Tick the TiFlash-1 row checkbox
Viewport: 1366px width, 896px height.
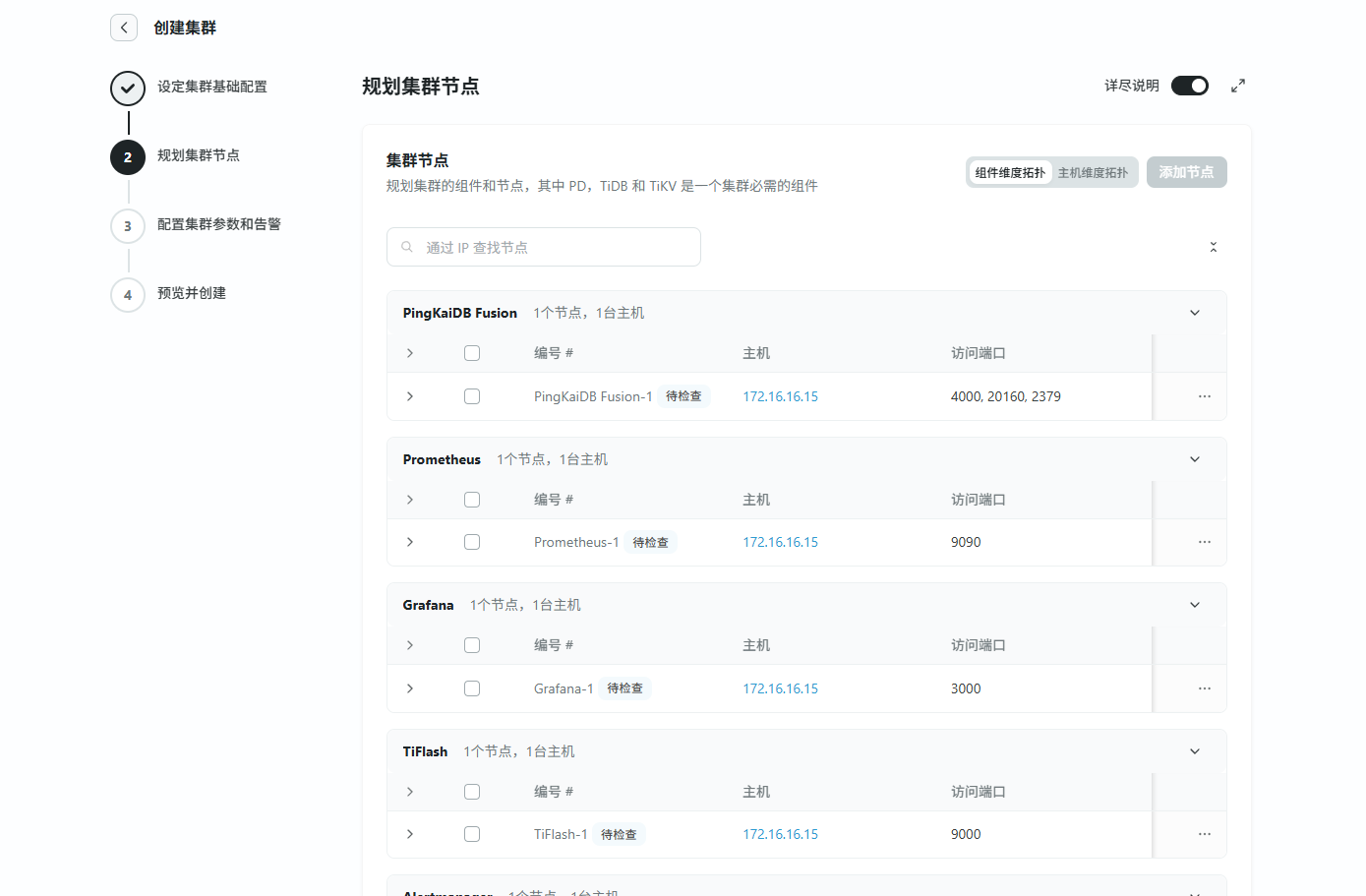[472, 834]
